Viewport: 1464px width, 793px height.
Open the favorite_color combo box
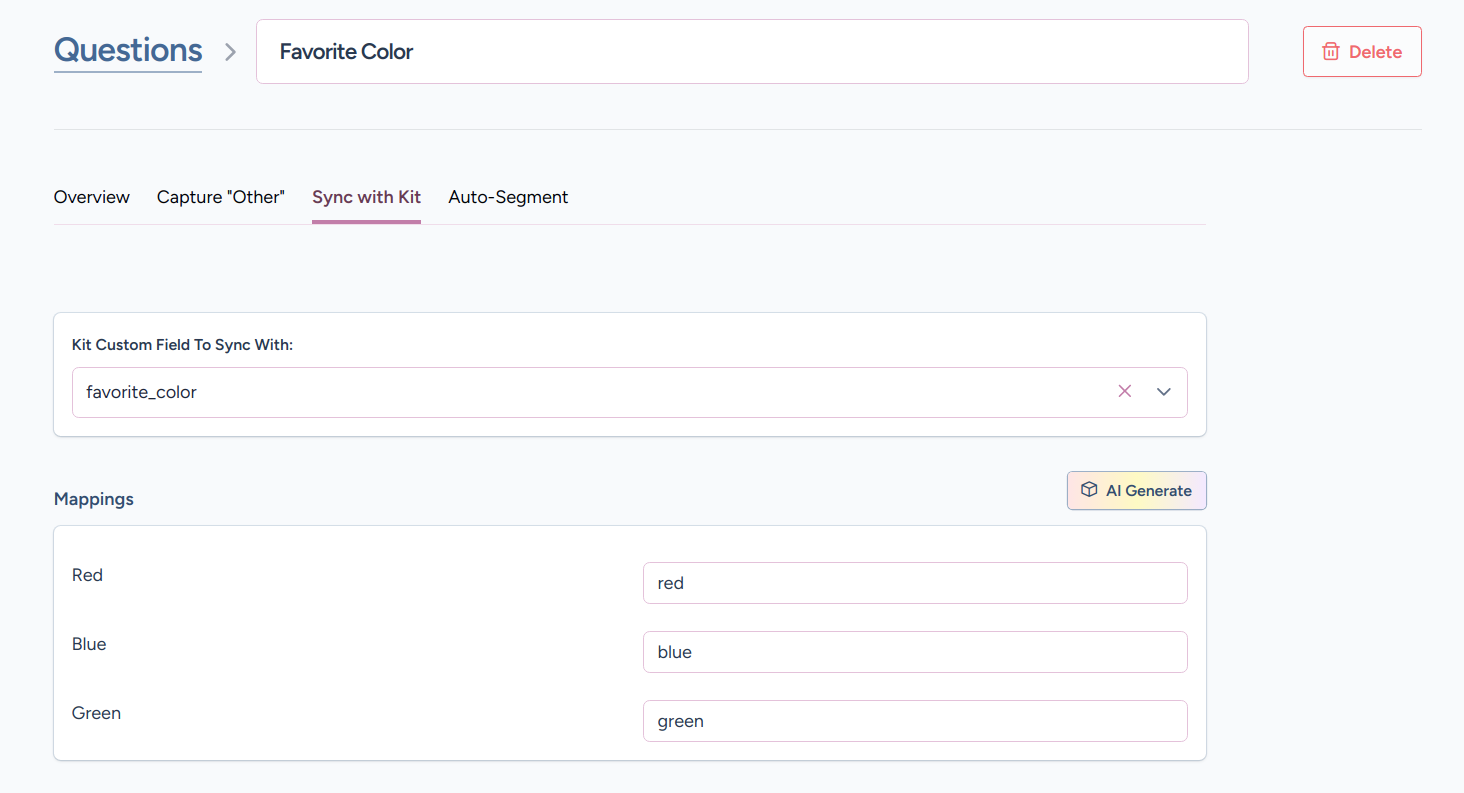pyautogui.click(x=590, y=392)
